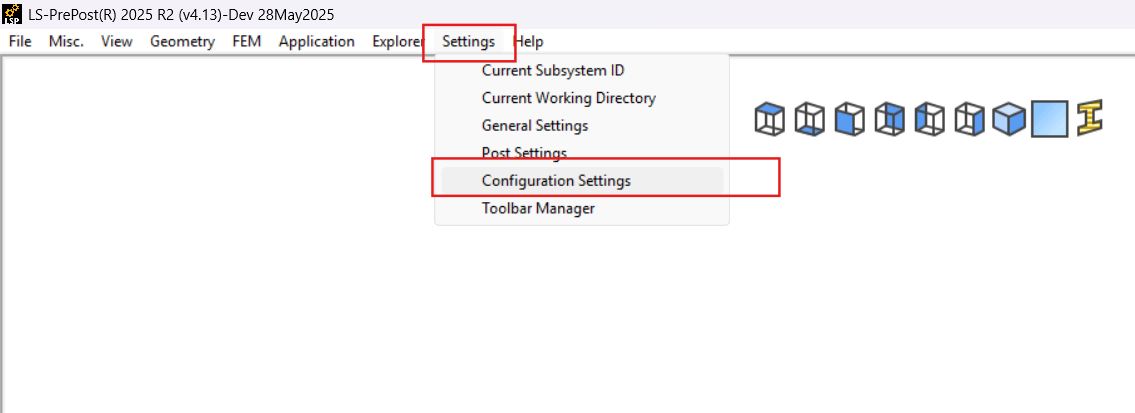Switch to the front-face view cube icon
Viewport: 1135px width, 413px height.
point(850,120)
